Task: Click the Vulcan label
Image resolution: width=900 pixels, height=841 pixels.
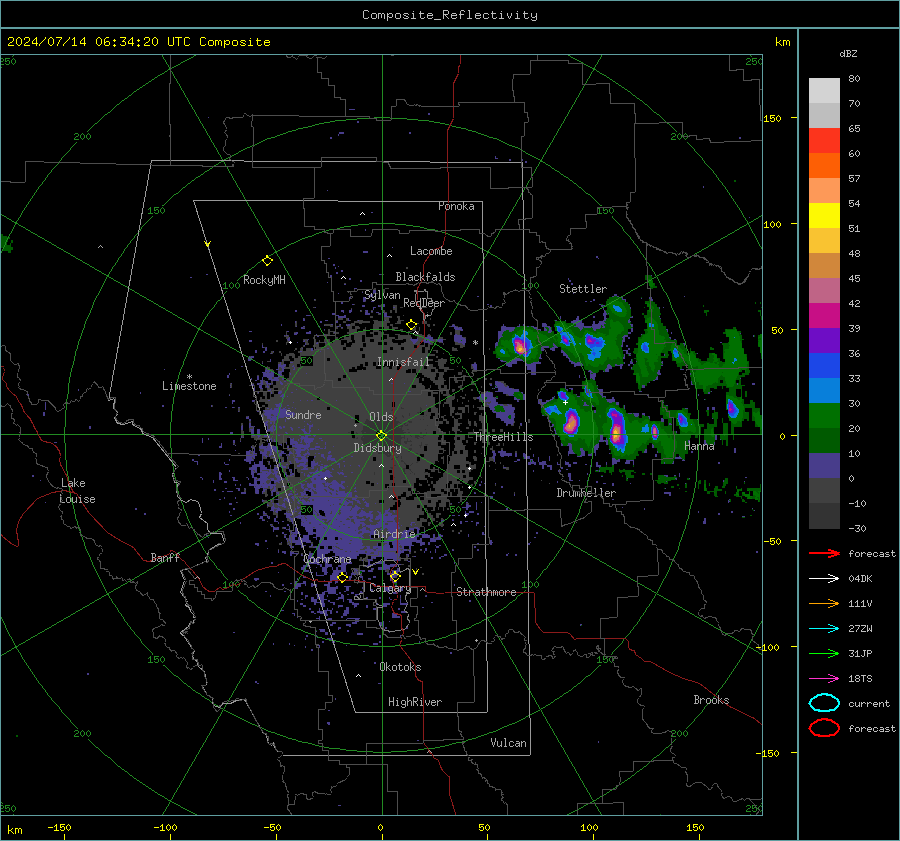Action: click(x=508, y=743)
